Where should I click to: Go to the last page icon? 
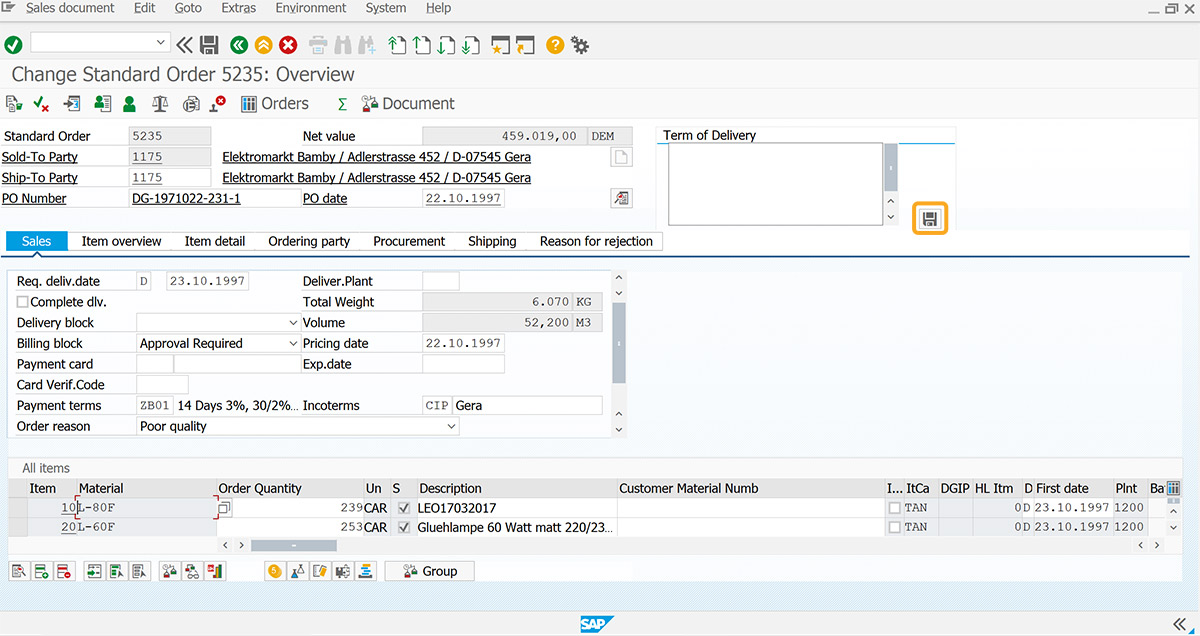pyautogui.click(x=469, y=45)
